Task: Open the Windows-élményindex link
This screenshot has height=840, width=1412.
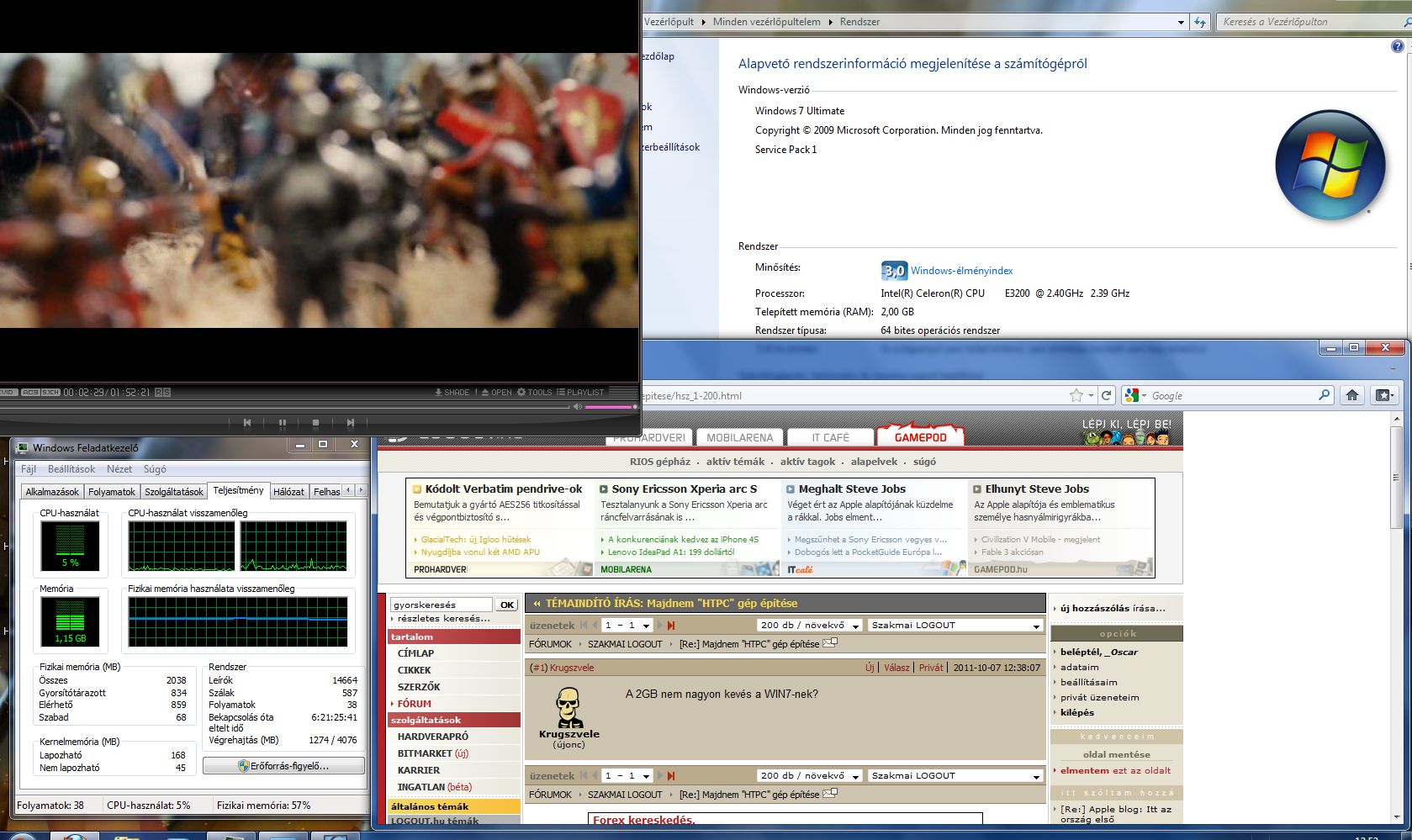Action: tap(961, 271)
